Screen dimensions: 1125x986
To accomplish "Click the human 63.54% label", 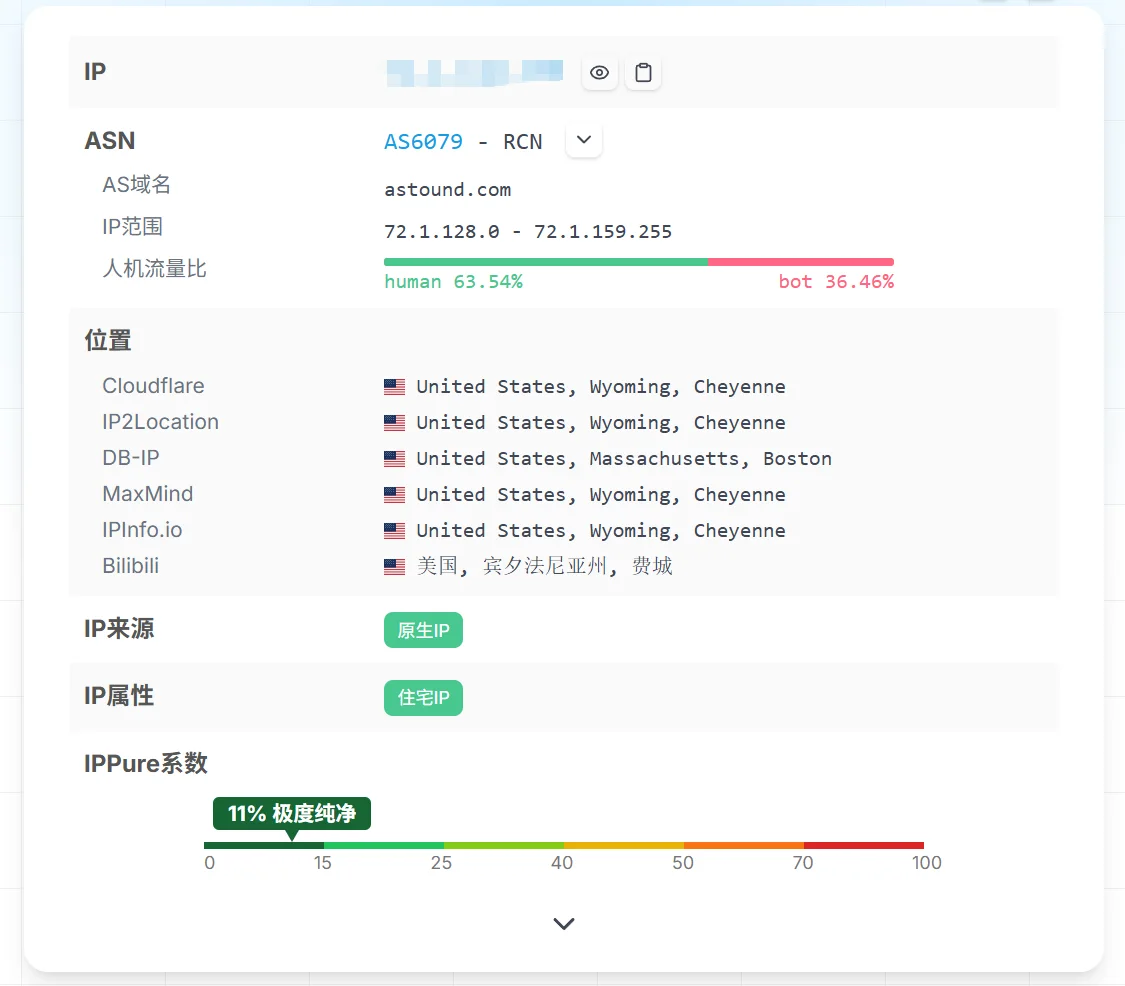I will point(453,281).
